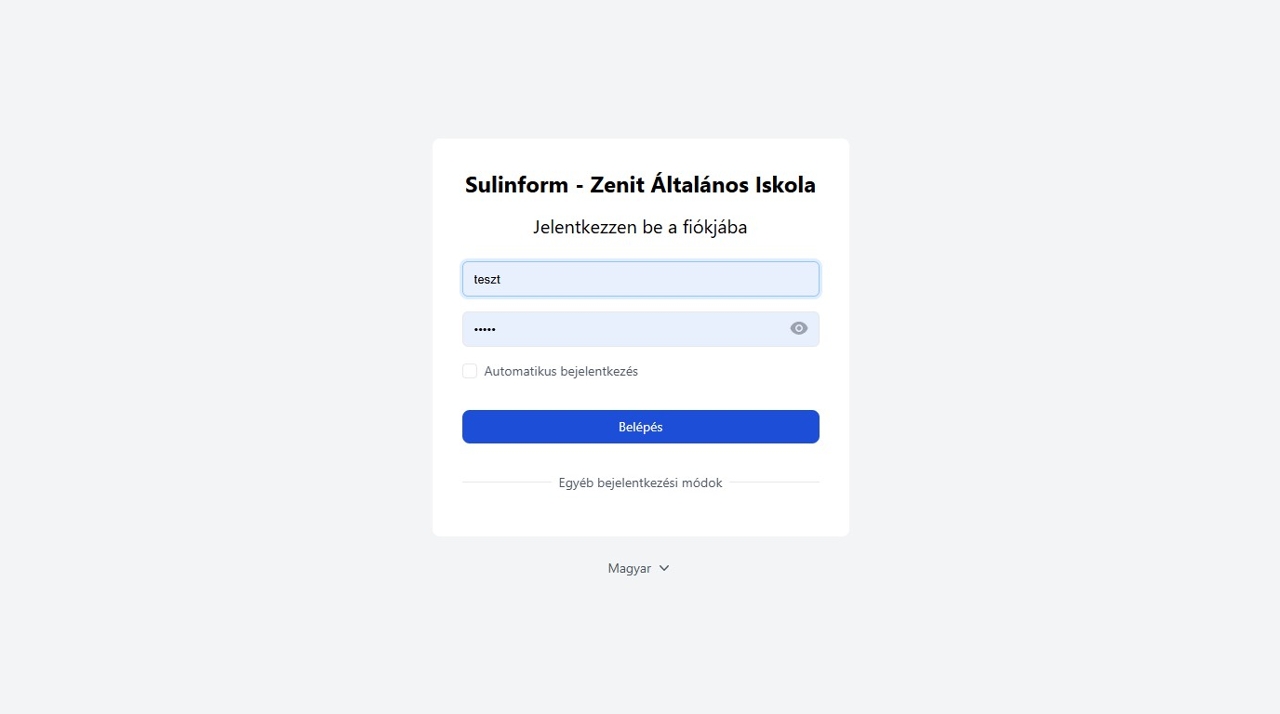Open the Magyar language selector
The image size is (1280, 714).
[638, 568]
